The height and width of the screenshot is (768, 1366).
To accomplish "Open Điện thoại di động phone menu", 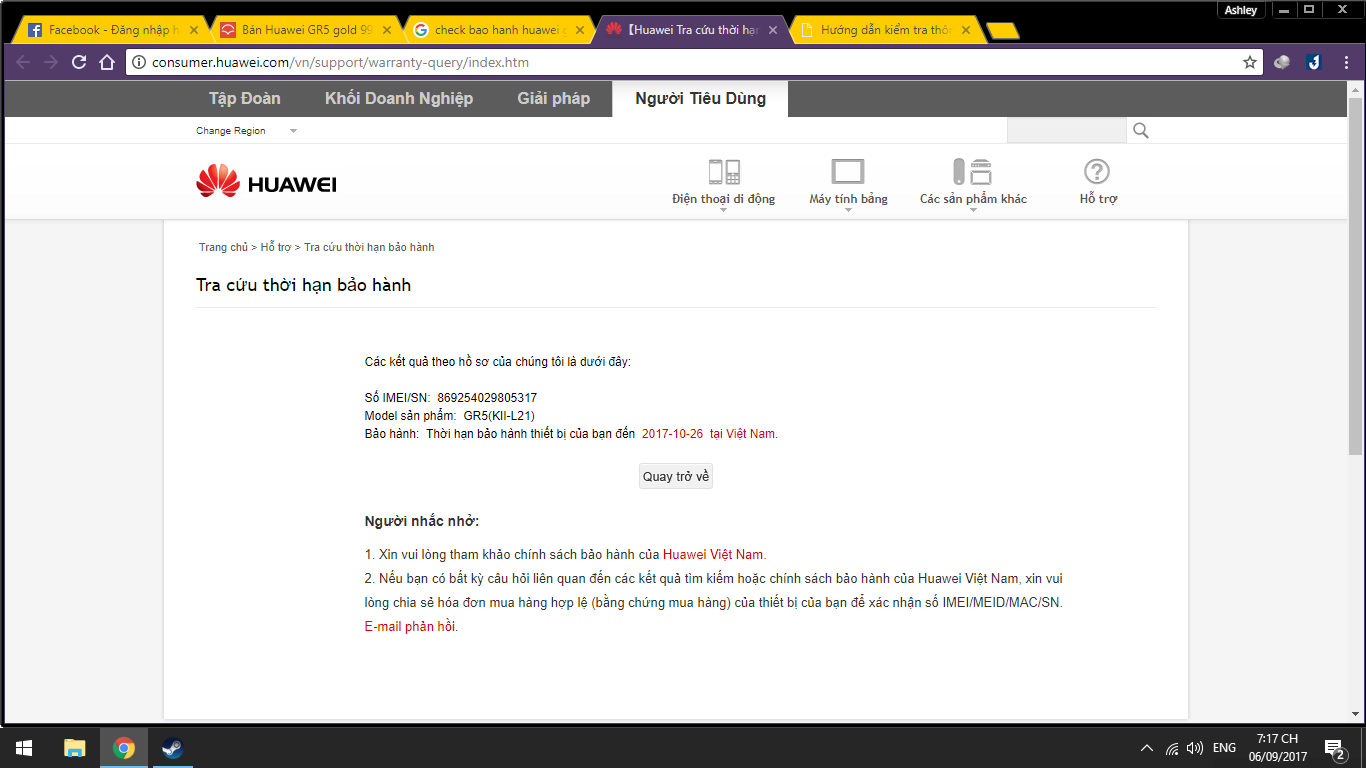I will pyautogui.click(x=723, y=182).
